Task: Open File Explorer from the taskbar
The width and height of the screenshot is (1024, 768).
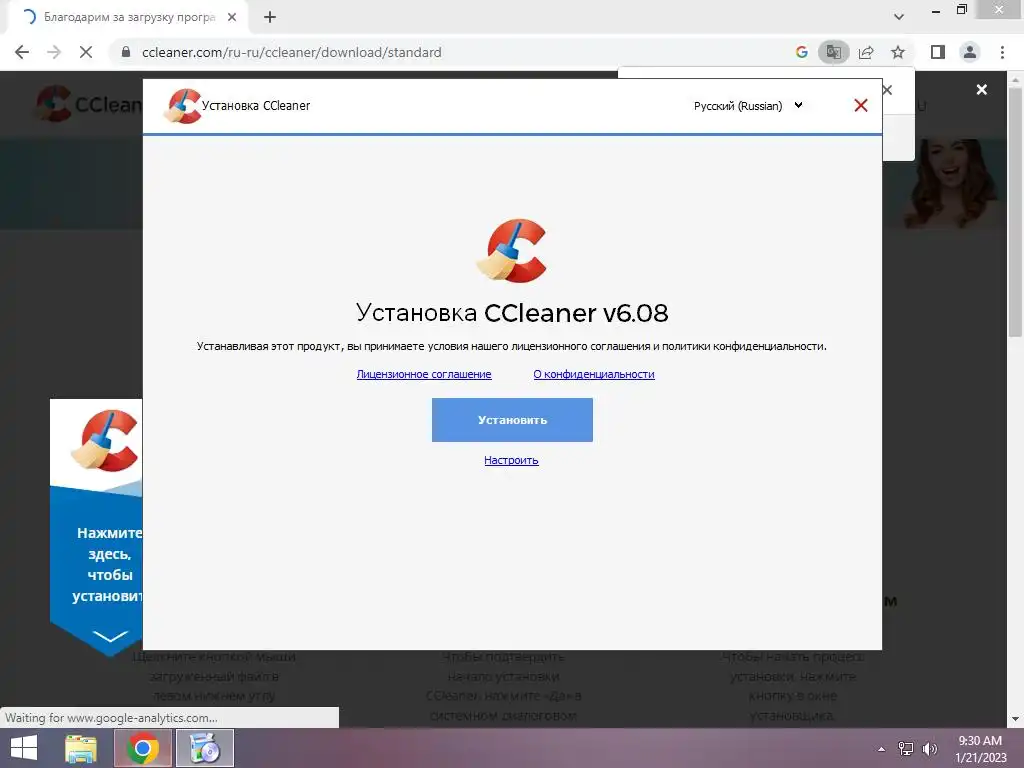Action: click(x=81, y=748)
